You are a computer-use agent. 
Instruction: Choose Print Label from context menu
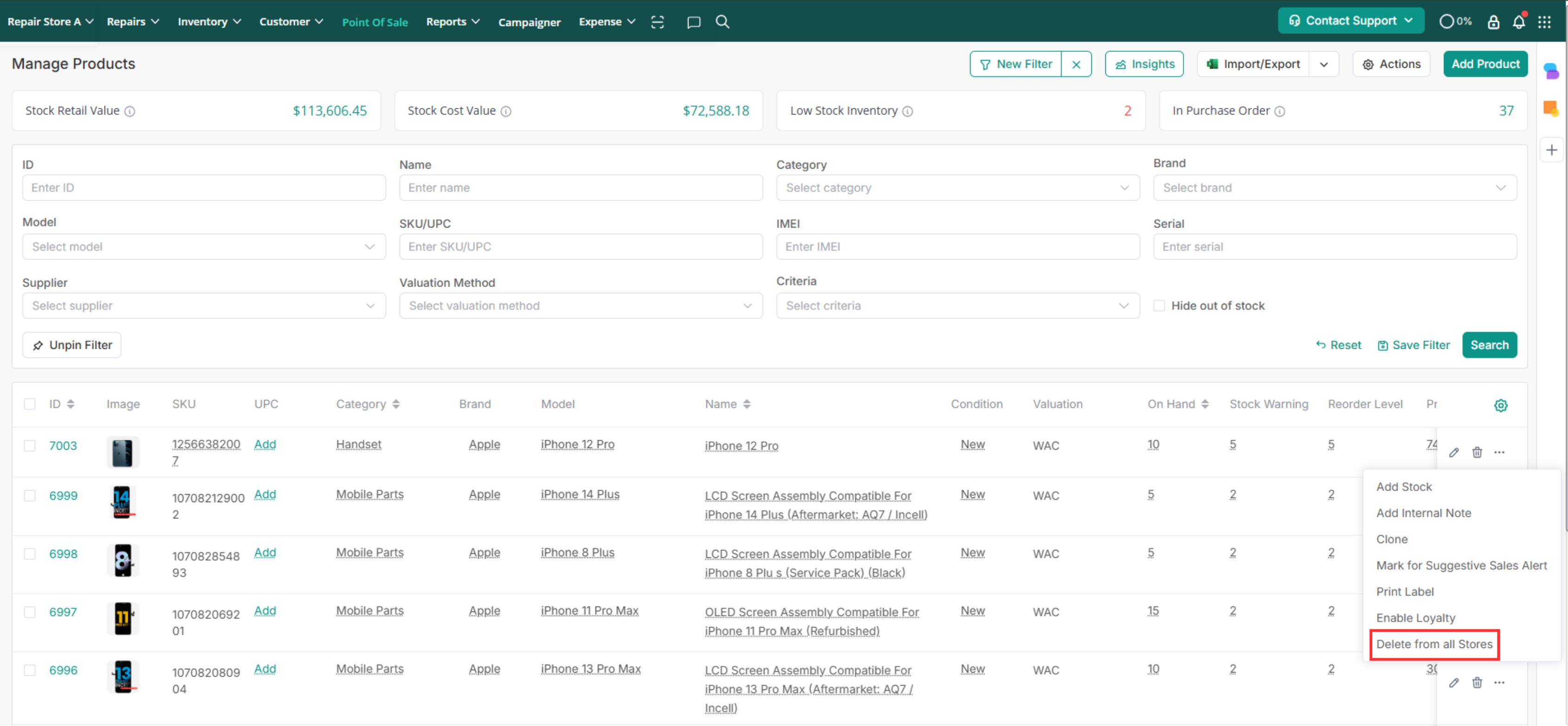pyautogui.click(x=1404, y=591)
